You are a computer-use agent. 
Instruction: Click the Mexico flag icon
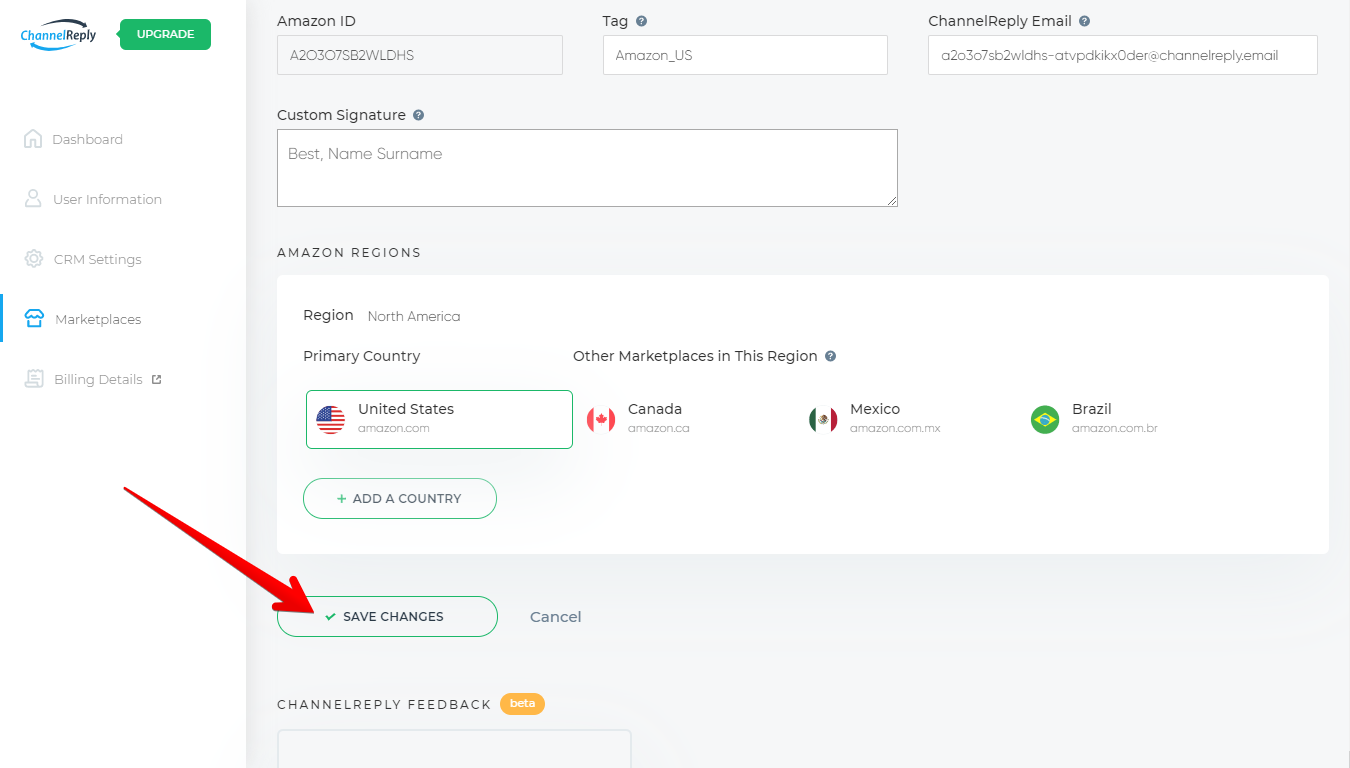click(823, 420)
